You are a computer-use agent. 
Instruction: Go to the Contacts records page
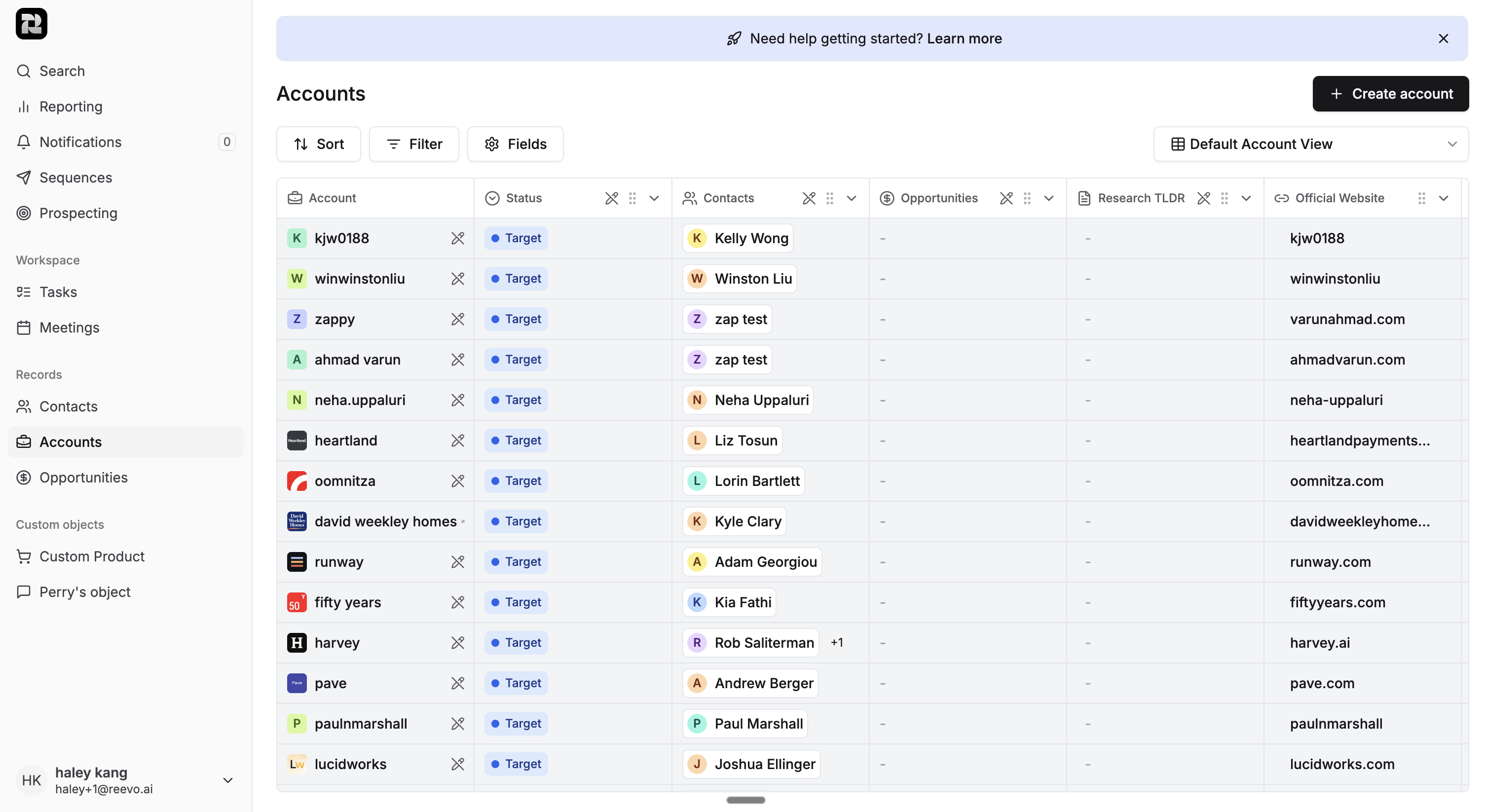pyautogui.click(x=68, y=406)
